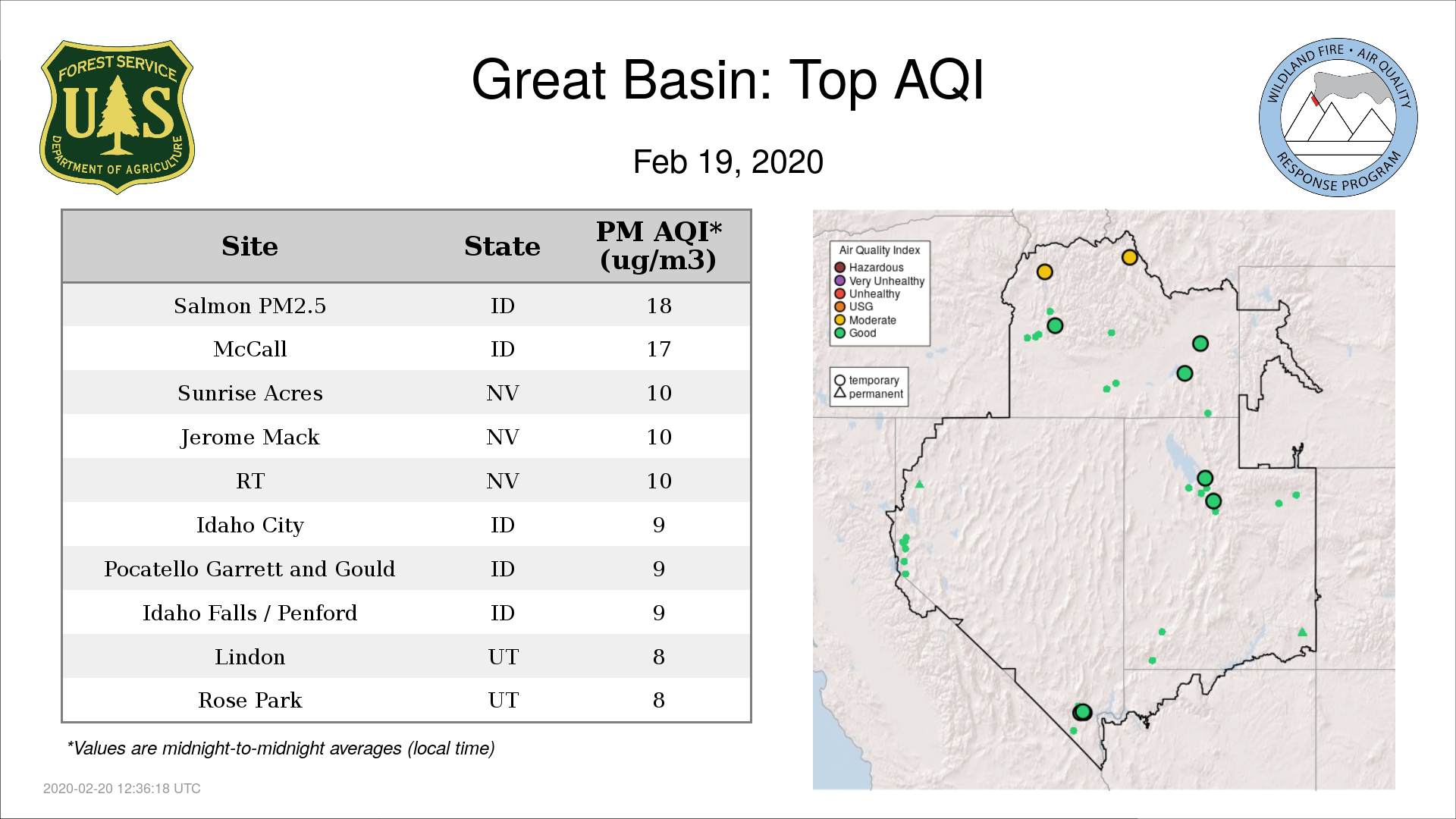
Task: Click the AQI value 17 for McCall
Action: coord(659,349)
